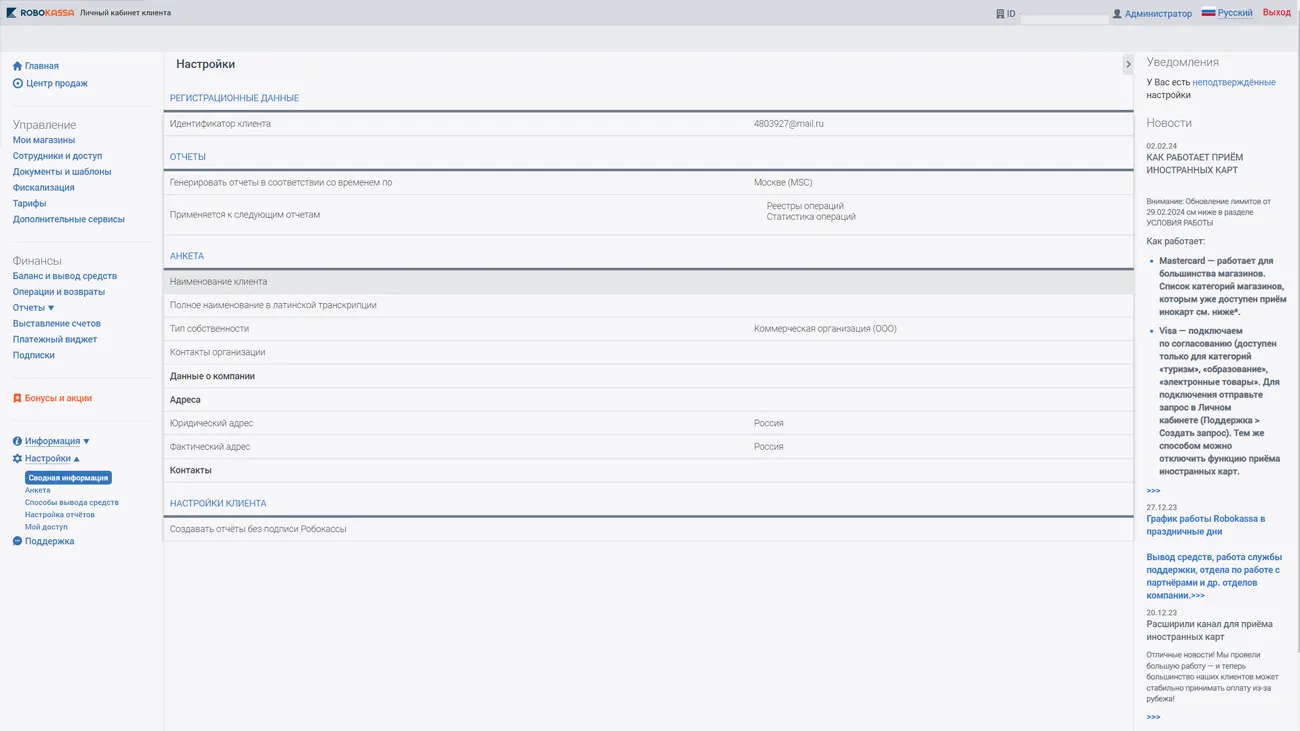Click the Настройки gear icon
Screen dimensions: 1300x731
point(17,459)
